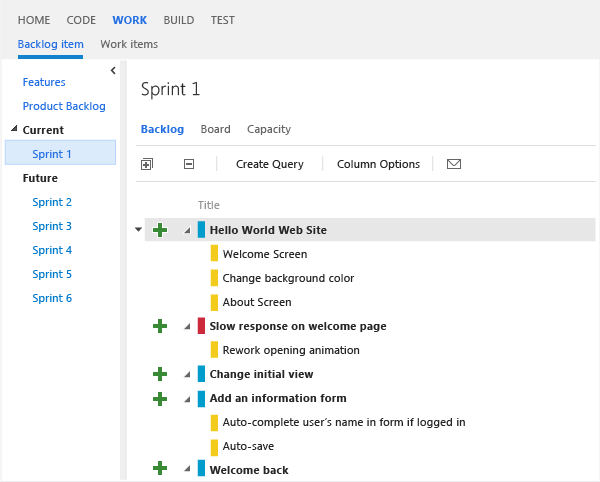Click the expand all icon in toolbar
Image resolution: width=600 pixels, height=482 pixels.
pyautogui.click(x=147, y=164)
